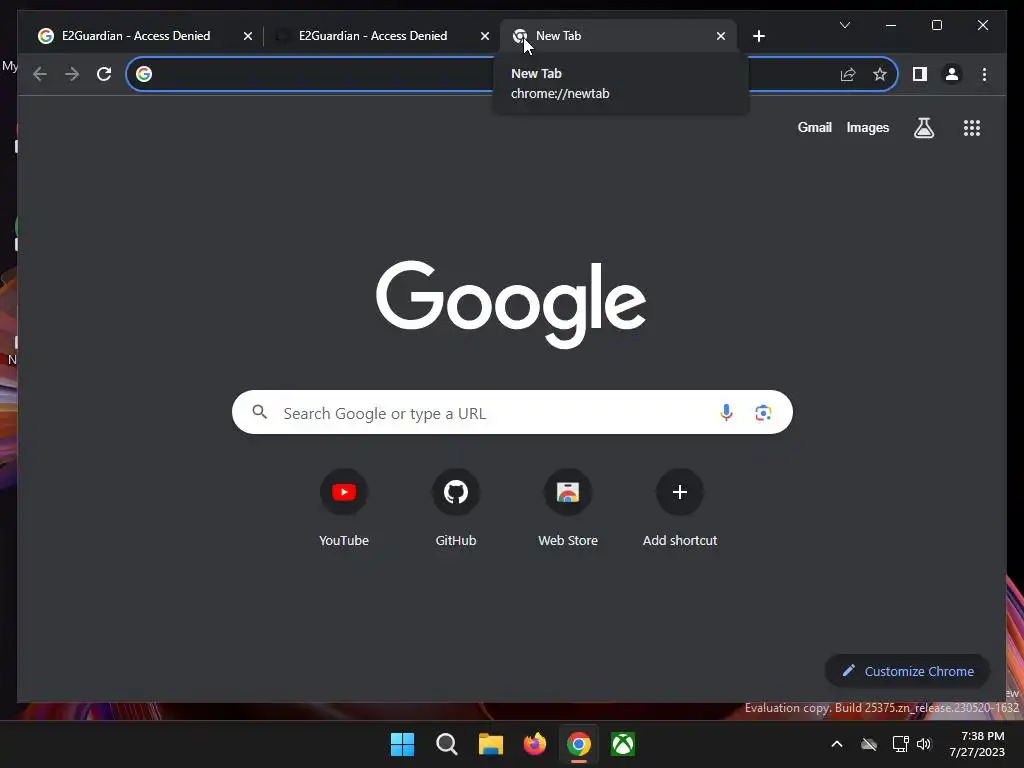
Task: Share this page via the share icon
Action: [848, 74]
